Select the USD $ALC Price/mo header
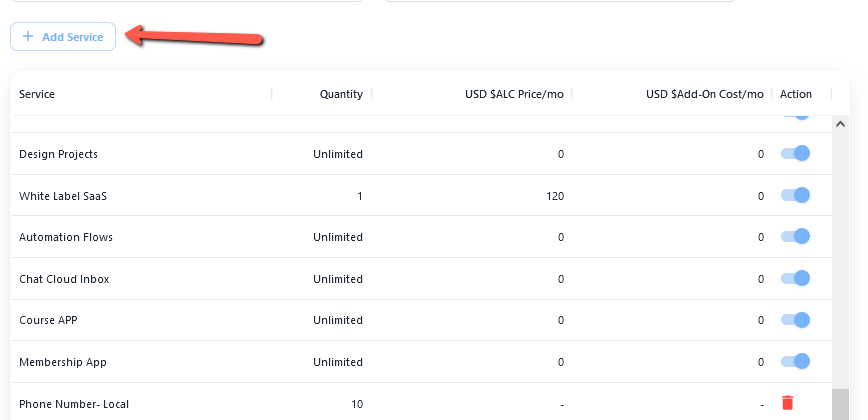 point(514,94)
